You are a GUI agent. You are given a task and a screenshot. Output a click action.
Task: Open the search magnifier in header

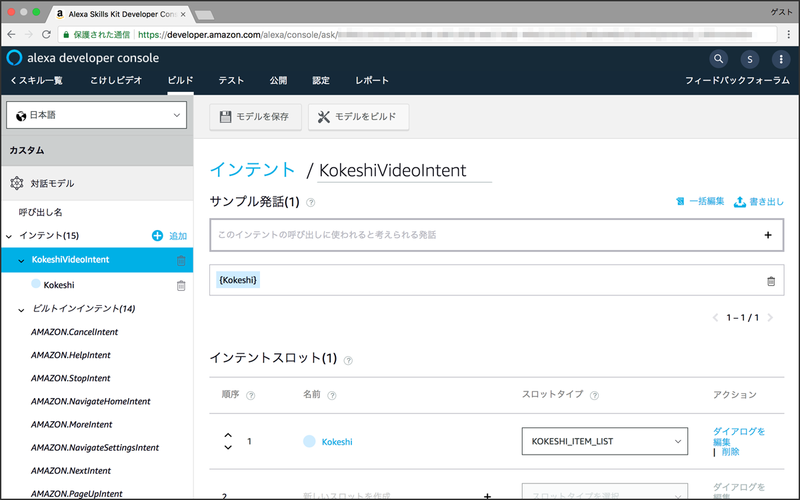[718, 59]
